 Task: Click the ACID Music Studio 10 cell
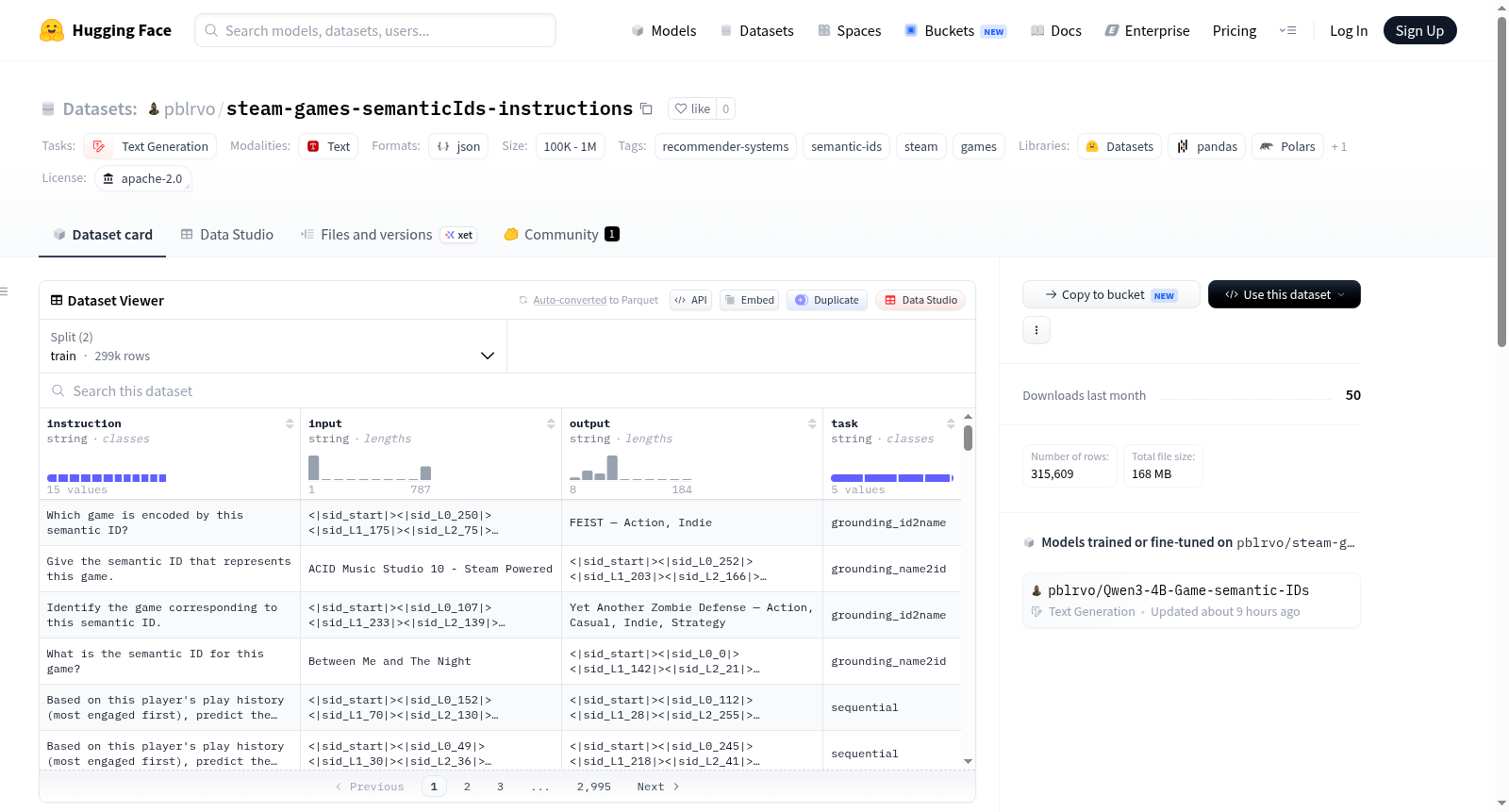[x=431, y=569]
